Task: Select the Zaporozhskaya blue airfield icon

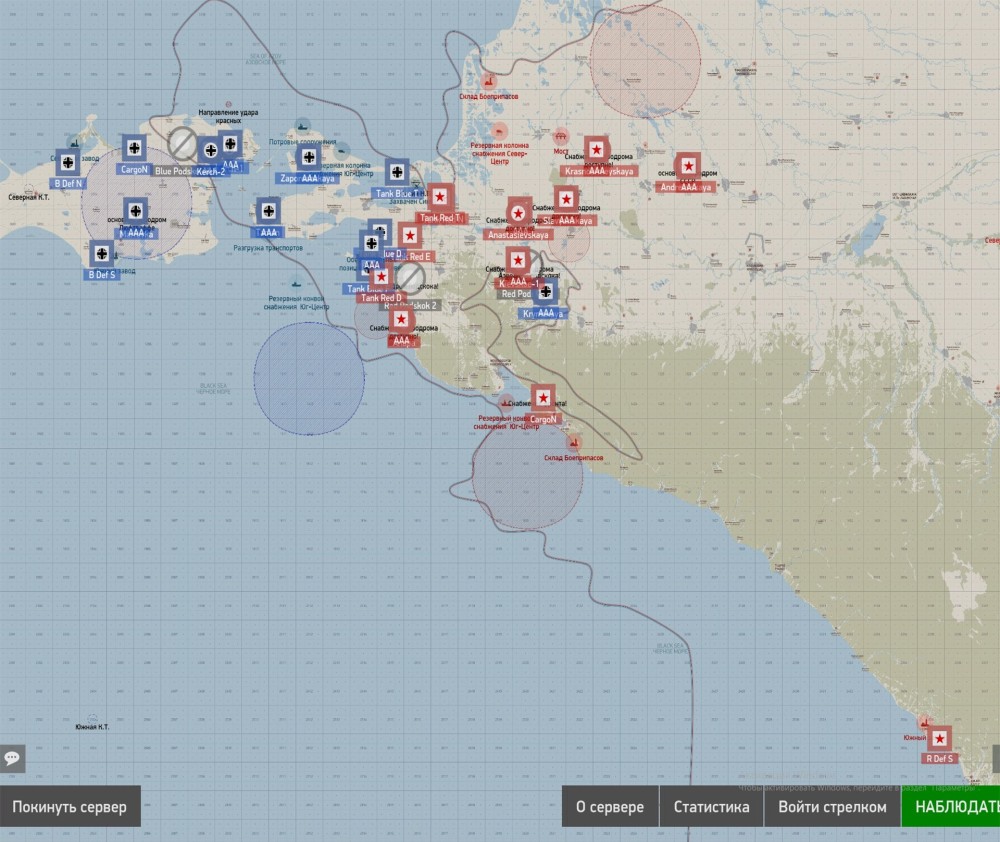Action: click(309, 157)
